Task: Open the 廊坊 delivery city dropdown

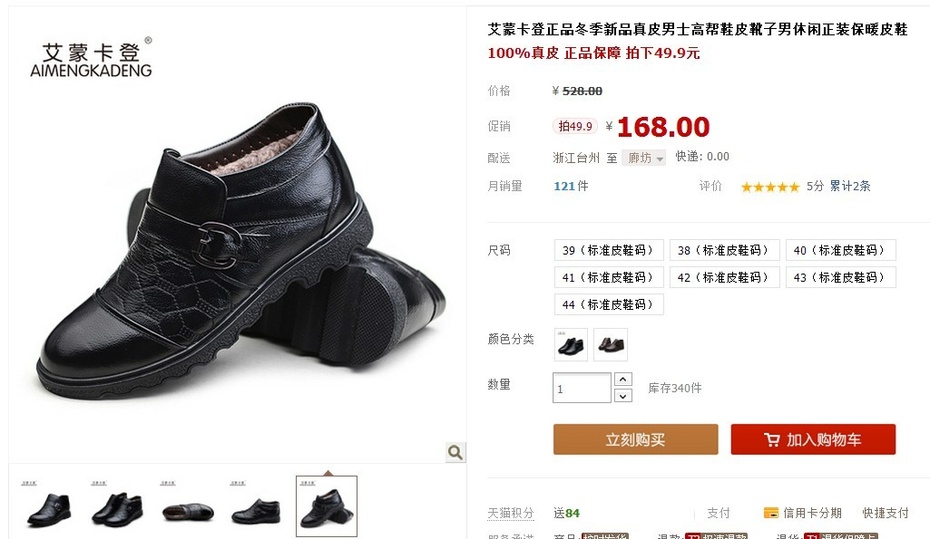Action: [644, 158]
